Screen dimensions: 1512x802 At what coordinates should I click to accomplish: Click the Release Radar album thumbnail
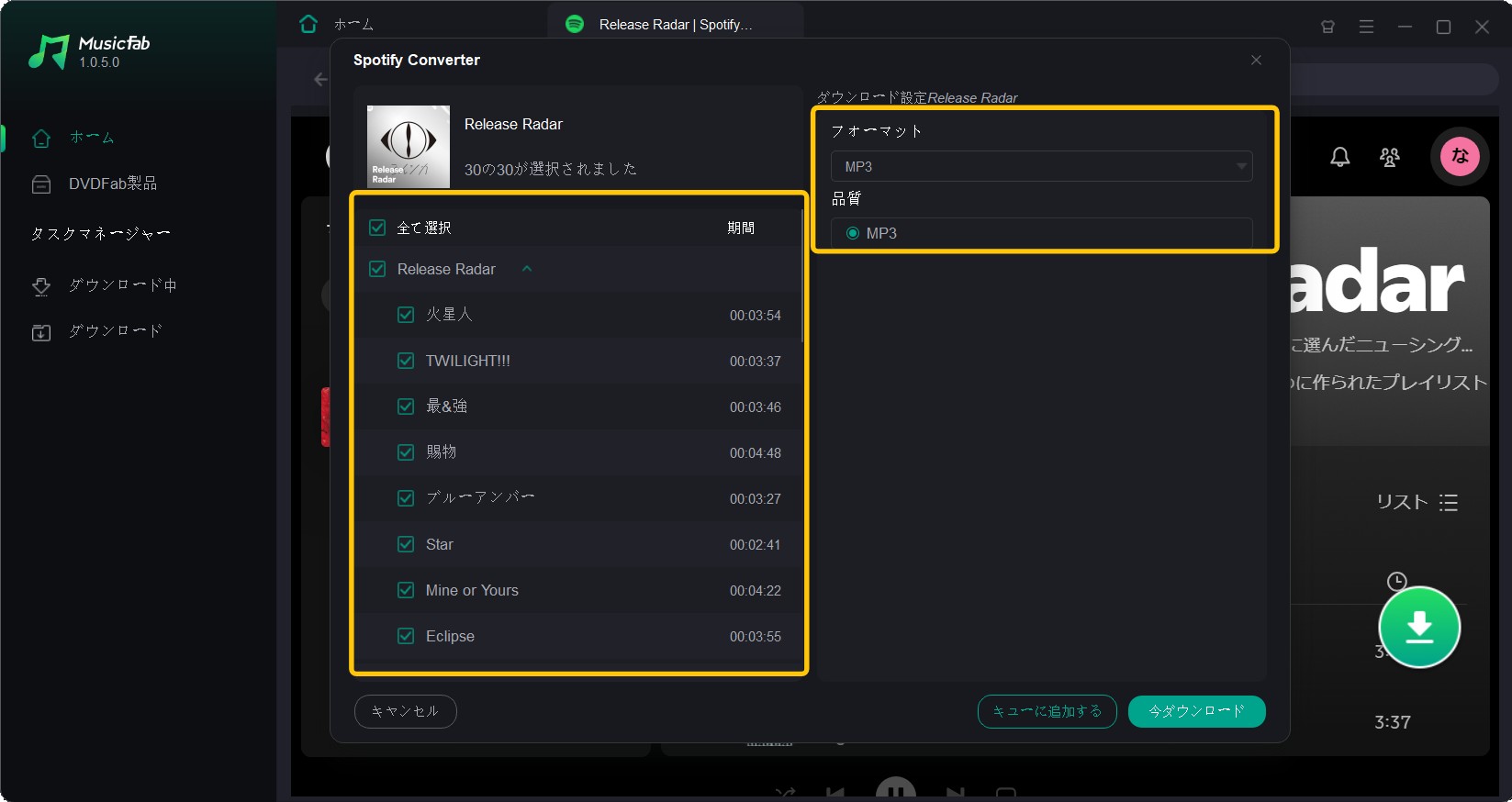[x=409, y=147]
